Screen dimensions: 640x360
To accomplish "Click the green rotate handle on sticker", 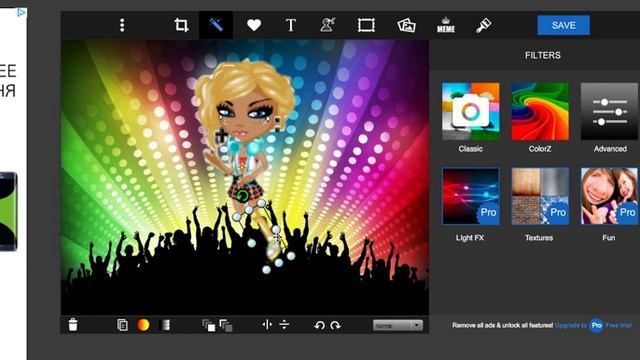I will (242, 196).
